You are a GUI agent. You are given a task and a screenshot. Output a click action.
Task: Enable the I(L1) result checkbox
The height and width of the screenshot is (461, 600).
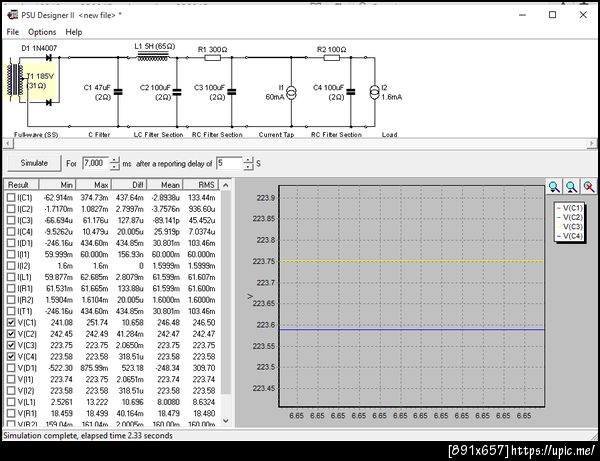click(x=11, y=277)
